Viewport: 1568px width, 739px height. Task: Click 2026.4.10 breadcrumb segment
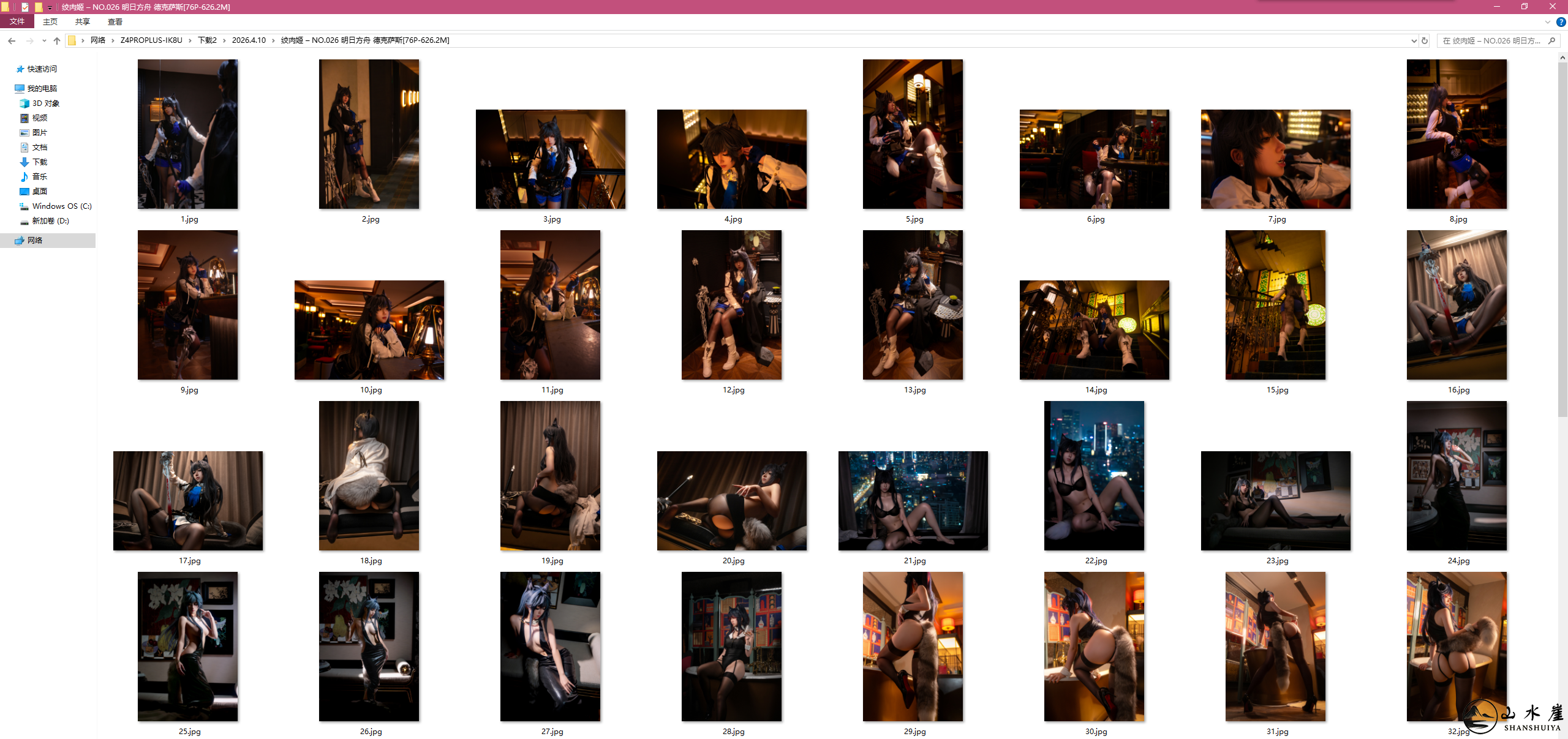(249, 40)
